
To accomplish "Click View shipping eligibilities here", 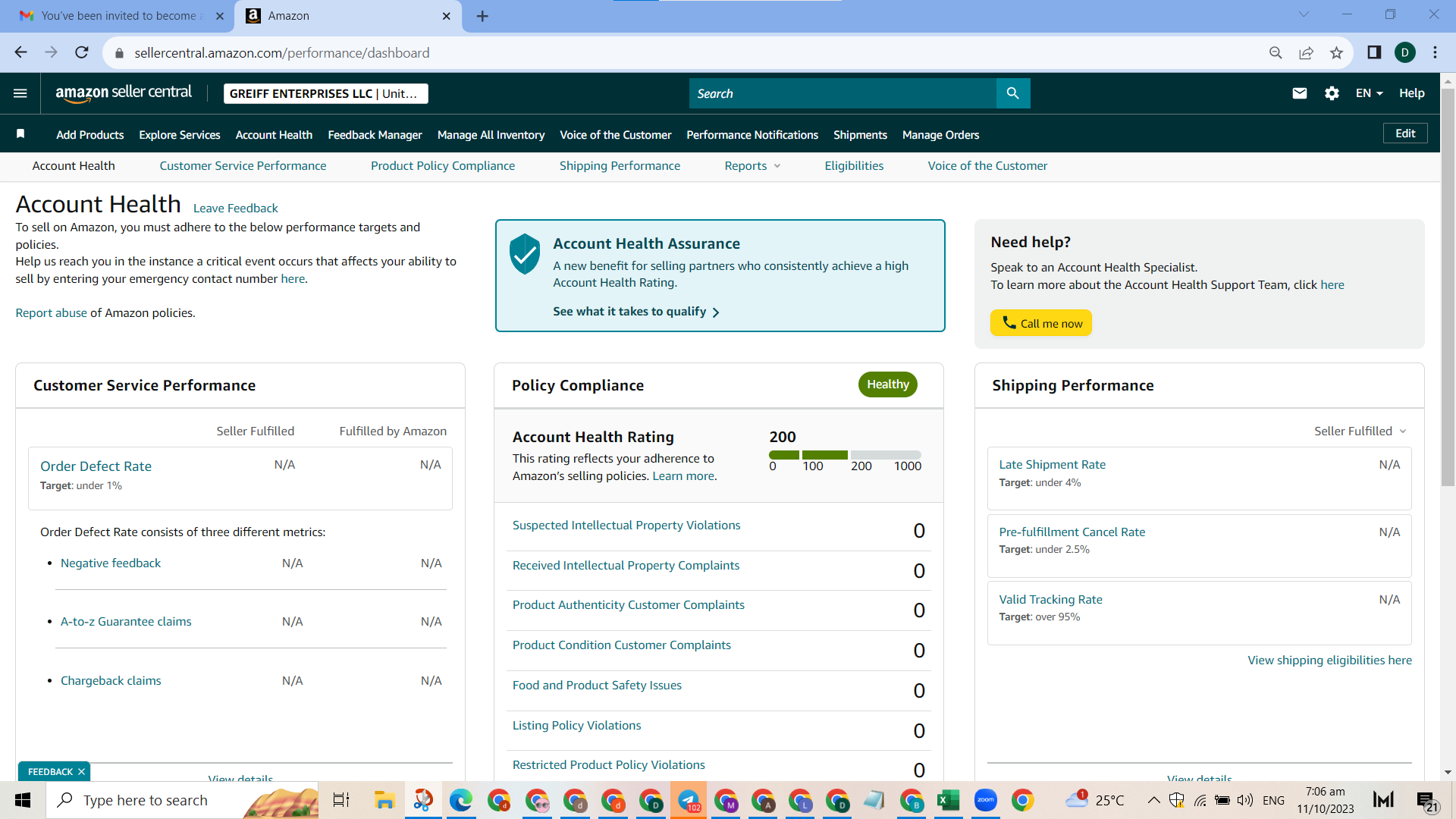I will (1329, 661).
